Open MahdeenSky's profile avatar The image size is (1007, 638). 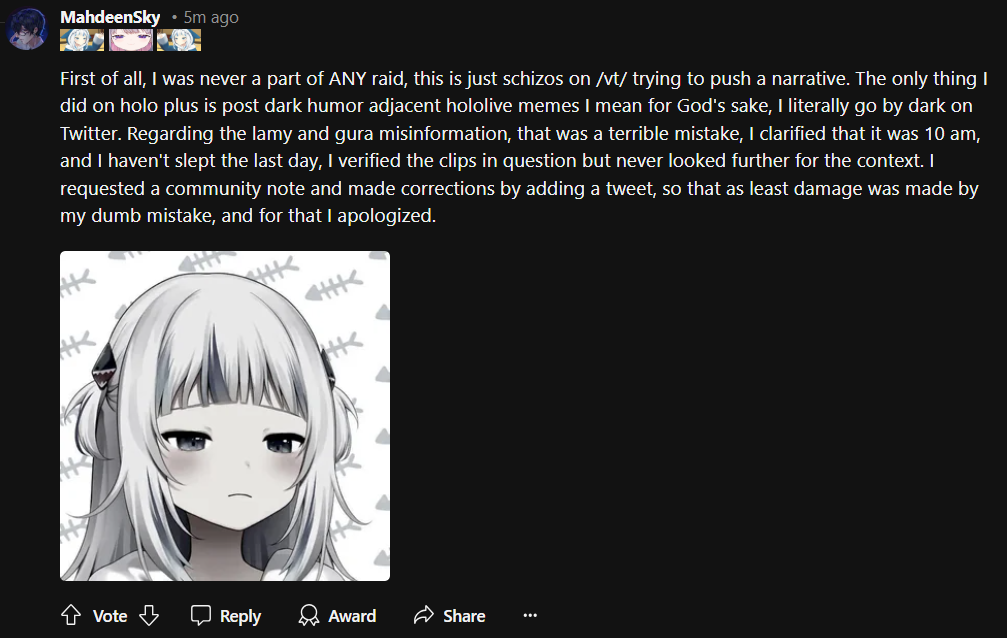27,29
